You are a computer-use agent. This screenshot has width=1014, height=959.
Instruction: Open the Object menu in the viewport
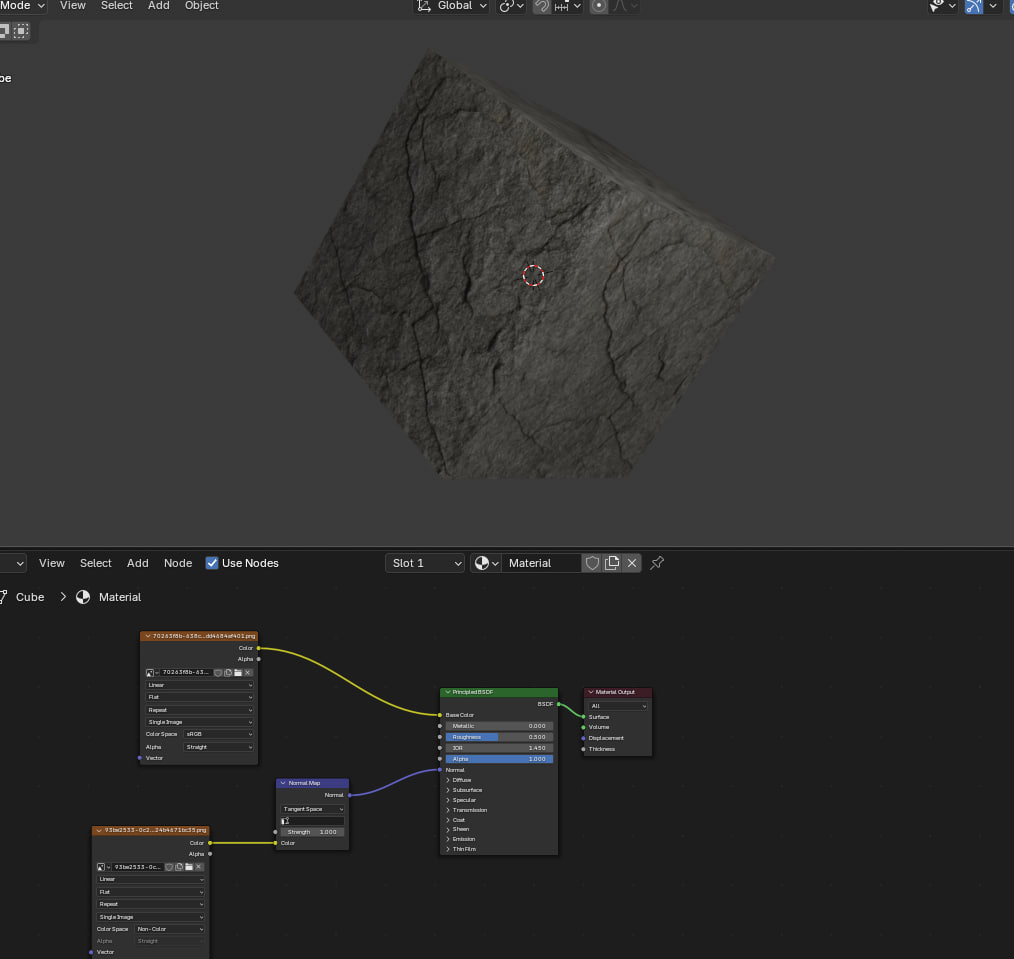(202, 6)
